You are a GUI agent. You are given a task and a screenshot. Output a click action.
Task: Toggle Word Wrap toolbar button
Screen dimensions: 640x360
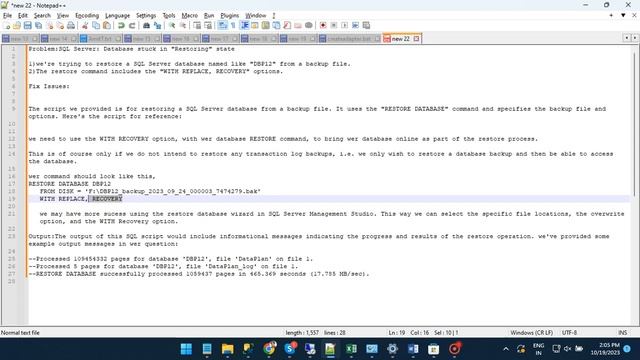pyautogui.click(x=222, y=25)
